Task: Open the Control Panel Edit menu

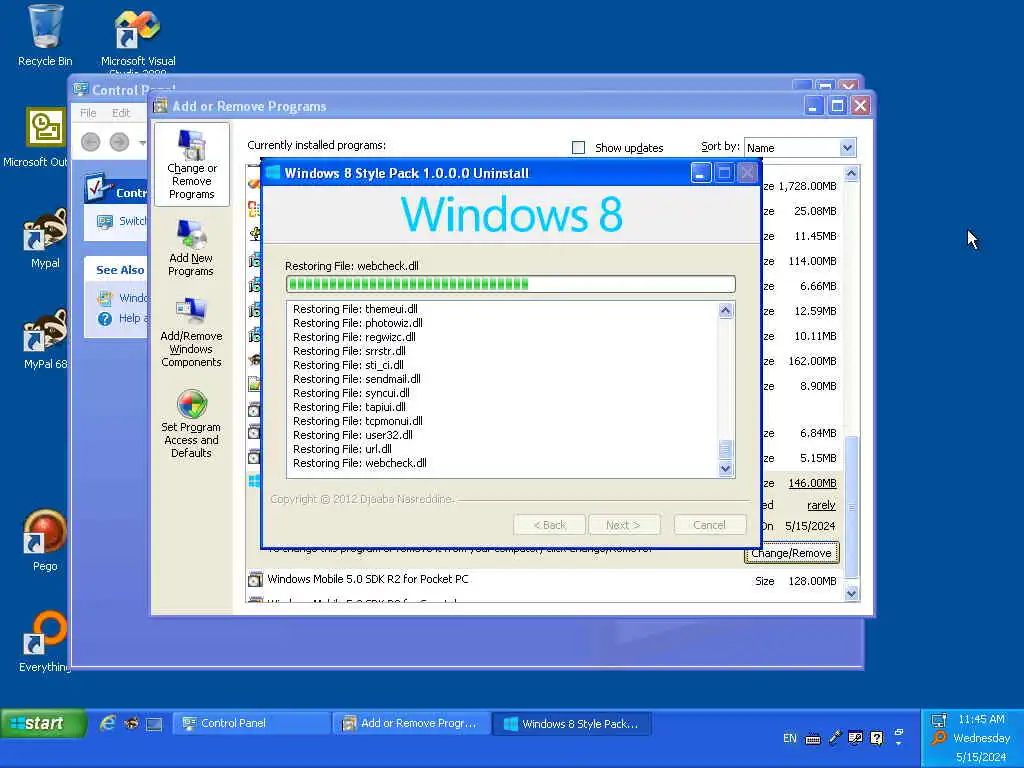Action: (121, 113)
